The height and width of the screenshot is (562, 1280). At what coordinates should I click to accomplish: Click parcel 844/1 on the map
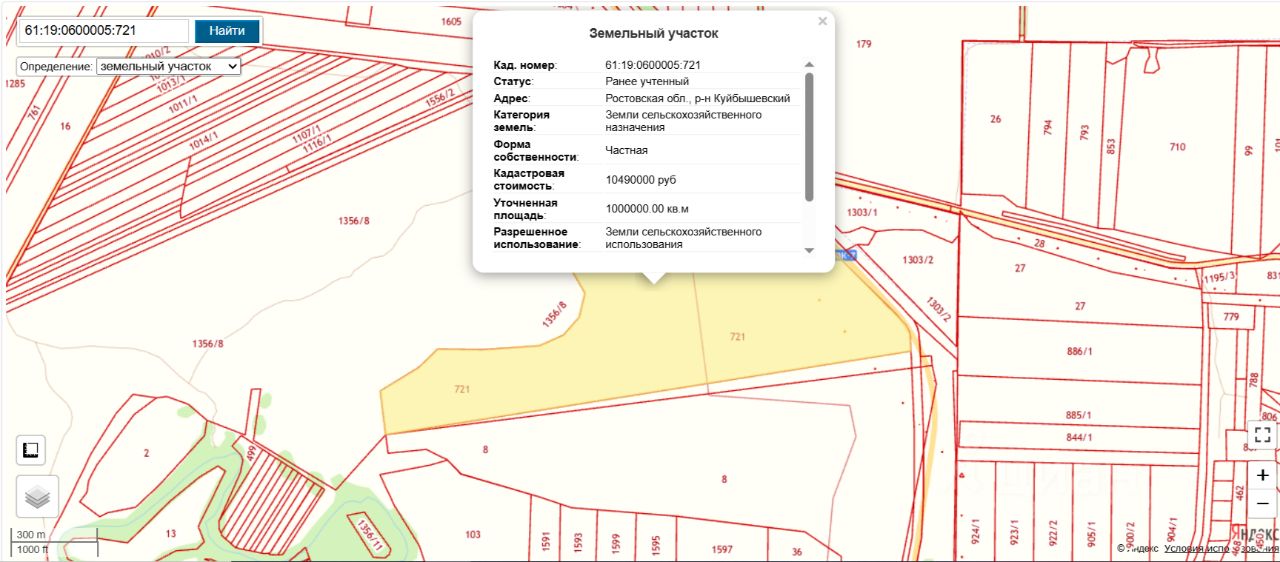(1078, 437)
